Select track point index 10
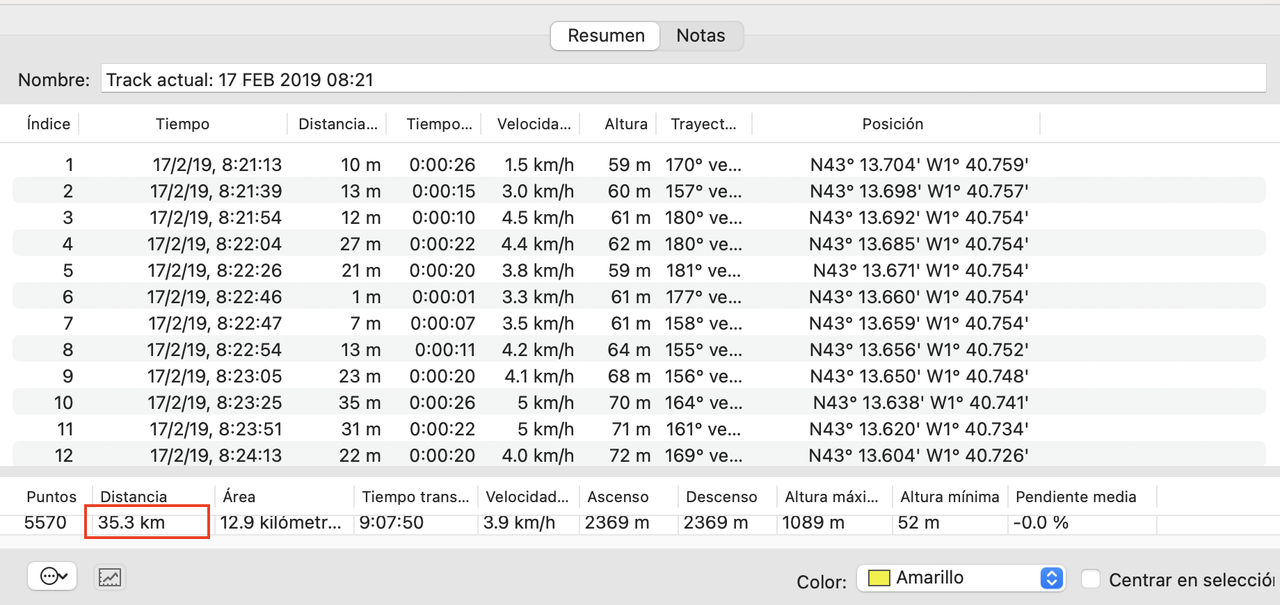This screenshot has width=1280, height=605. pyautogui.click(x=639, y=403)
